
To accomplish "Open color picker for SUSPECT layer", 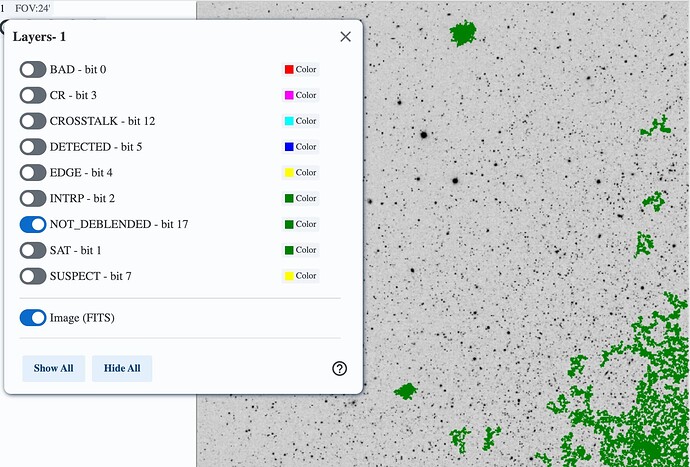I will (x=301, y=276).
